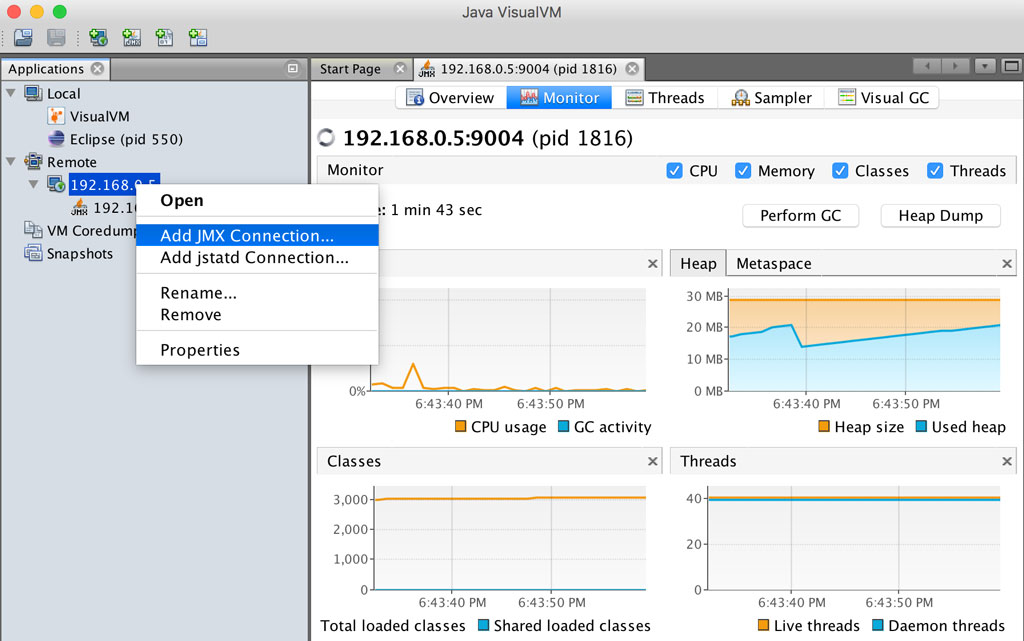Close the Applications panel tab

click(x=97, y=69)
